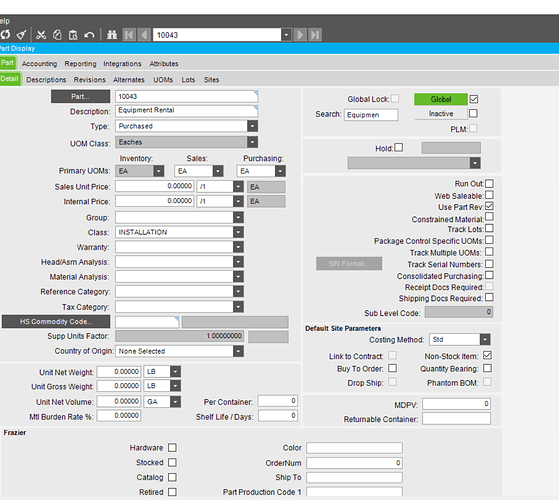Click the Part... lookup button
Image resolution: width=559 pixels, height=500 pixels.
(x=80, y=97)
